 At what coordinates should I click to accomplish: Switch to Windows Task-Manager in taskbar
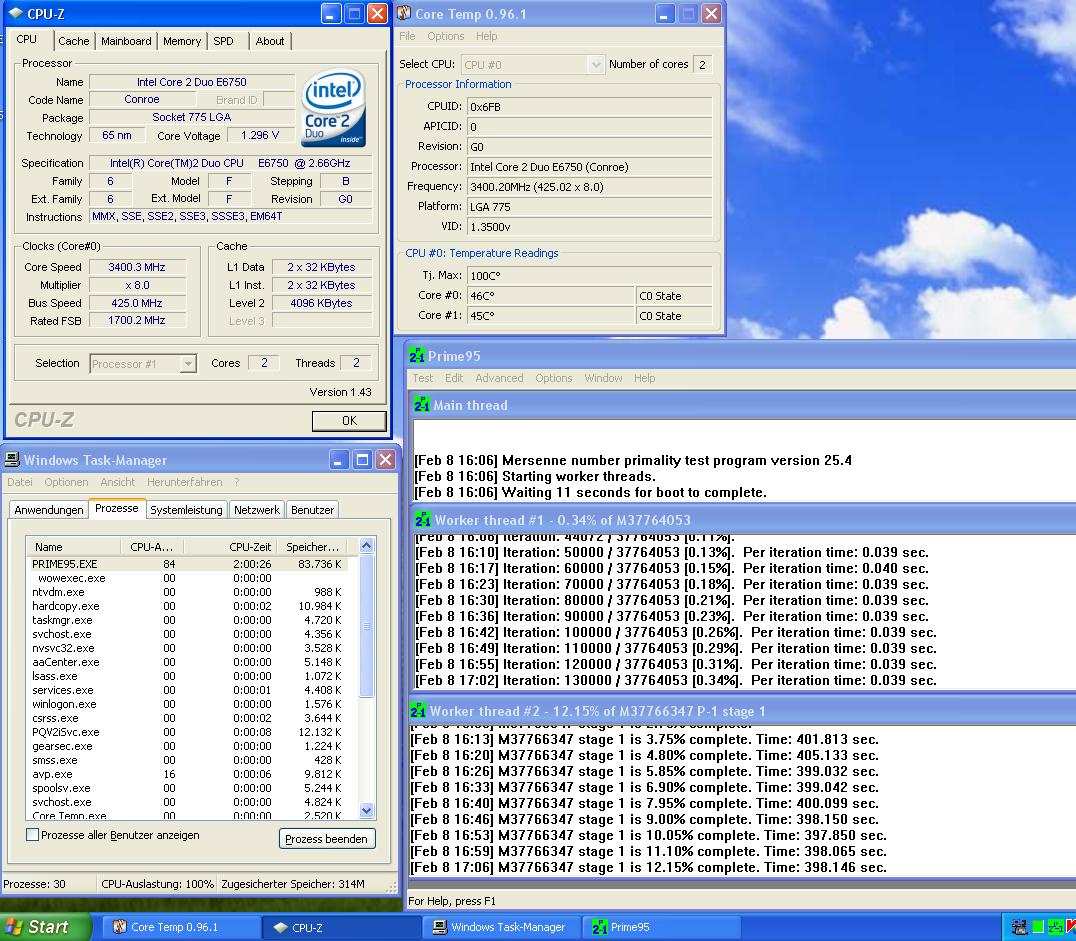502,927
